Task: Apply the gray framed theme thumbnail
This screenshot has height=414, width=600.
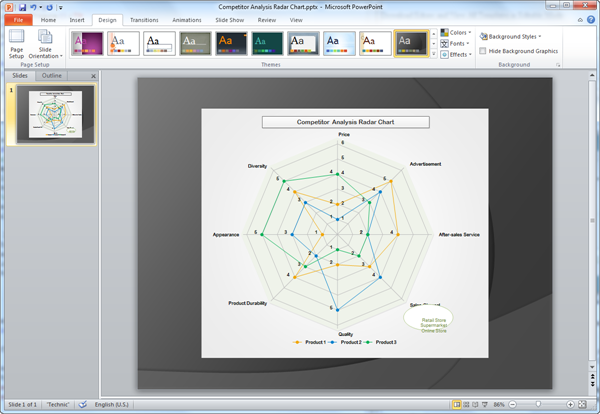Action: [x=303, y=44]
